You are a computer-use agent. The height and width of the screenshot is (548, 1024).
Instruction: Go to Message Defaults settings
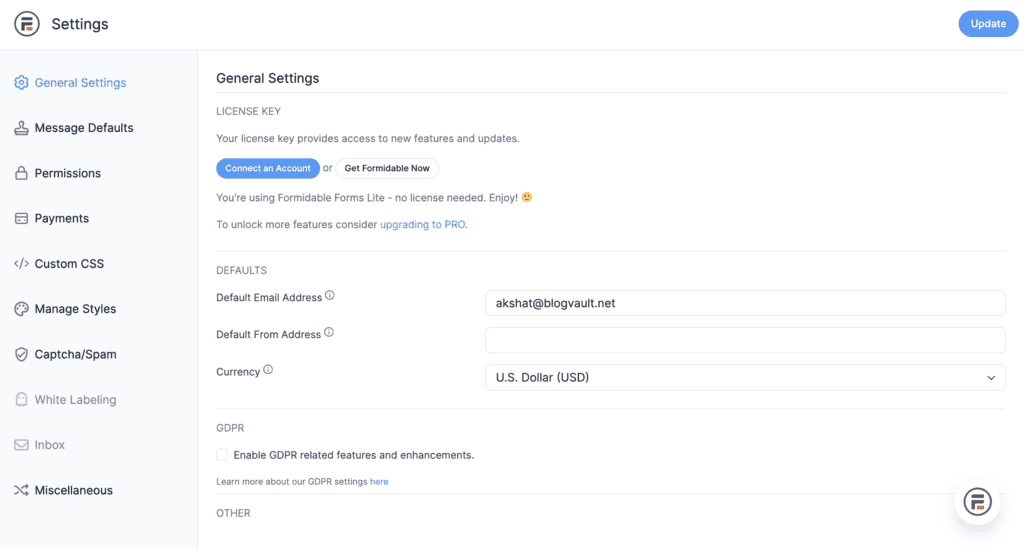(84, 128)
